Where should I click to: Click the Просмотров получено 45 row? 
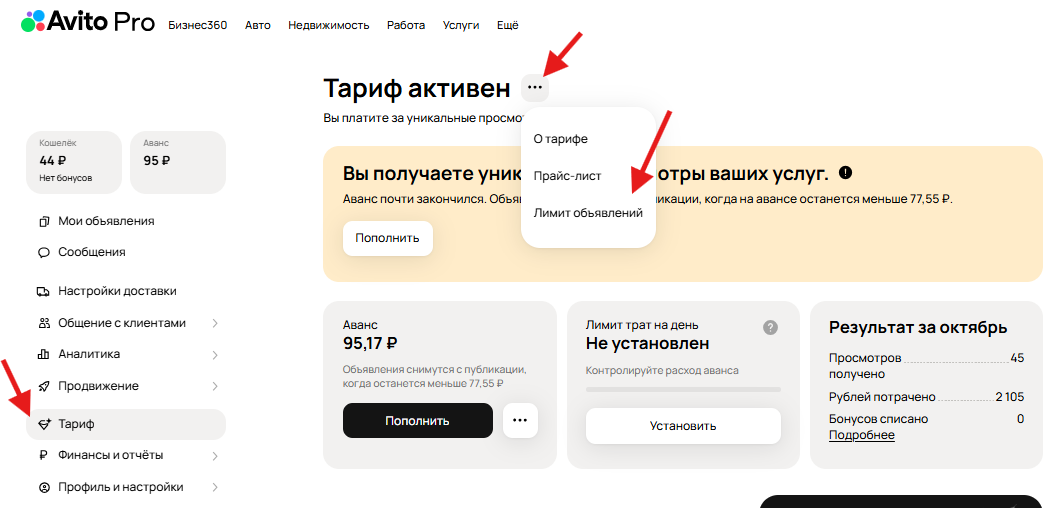tap(926, 366)
